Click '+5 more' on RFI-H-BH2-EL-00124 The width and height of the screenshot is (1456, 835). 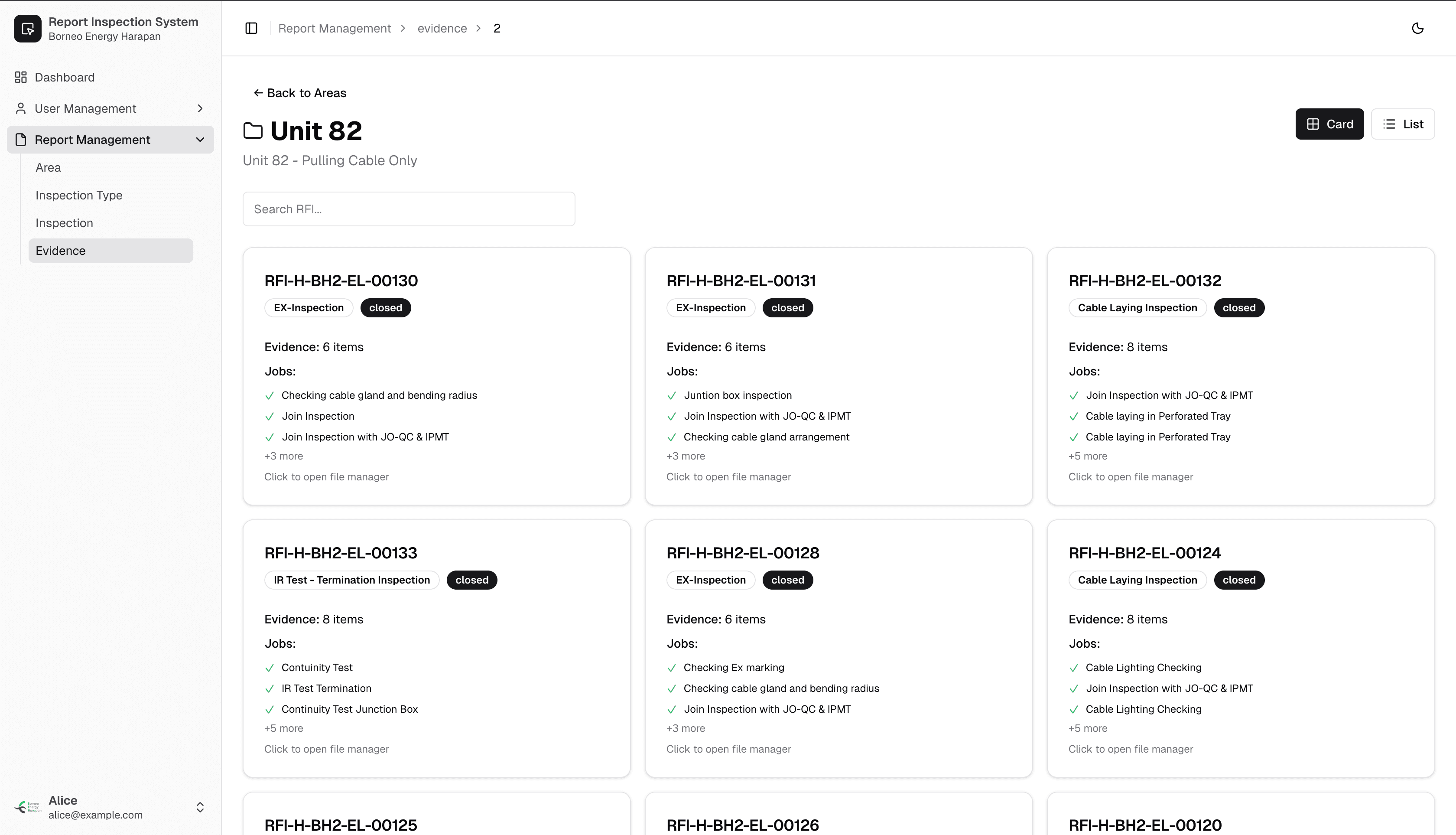click(x=1088, y=728)
